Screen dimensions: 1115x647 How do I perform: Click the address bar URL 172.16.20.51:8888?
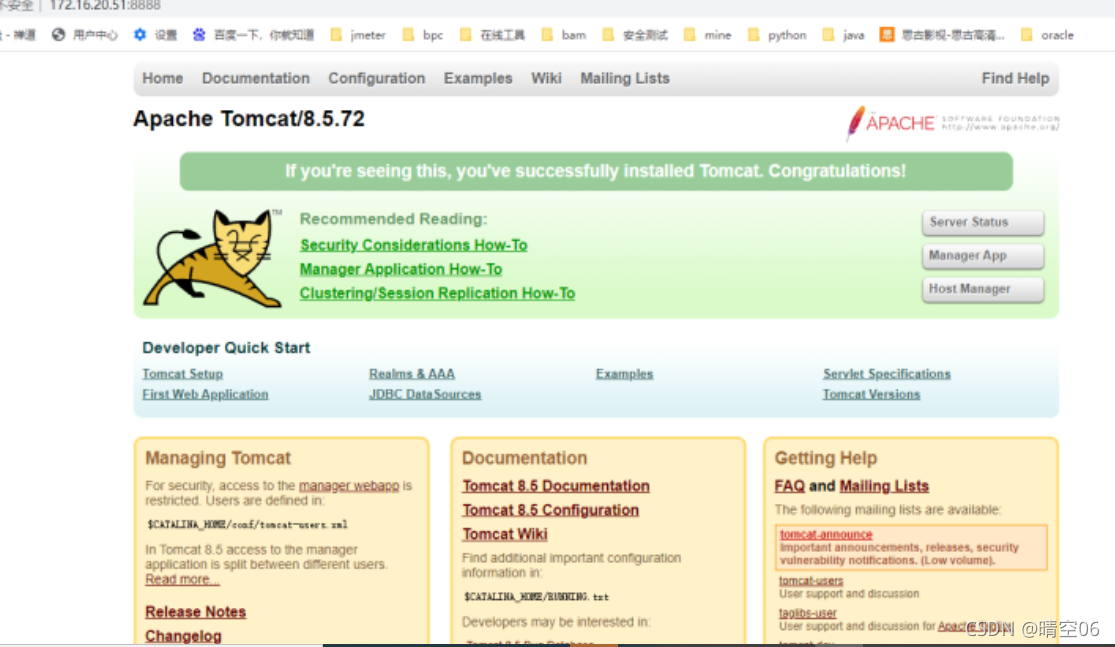click(x=105, y=6)
